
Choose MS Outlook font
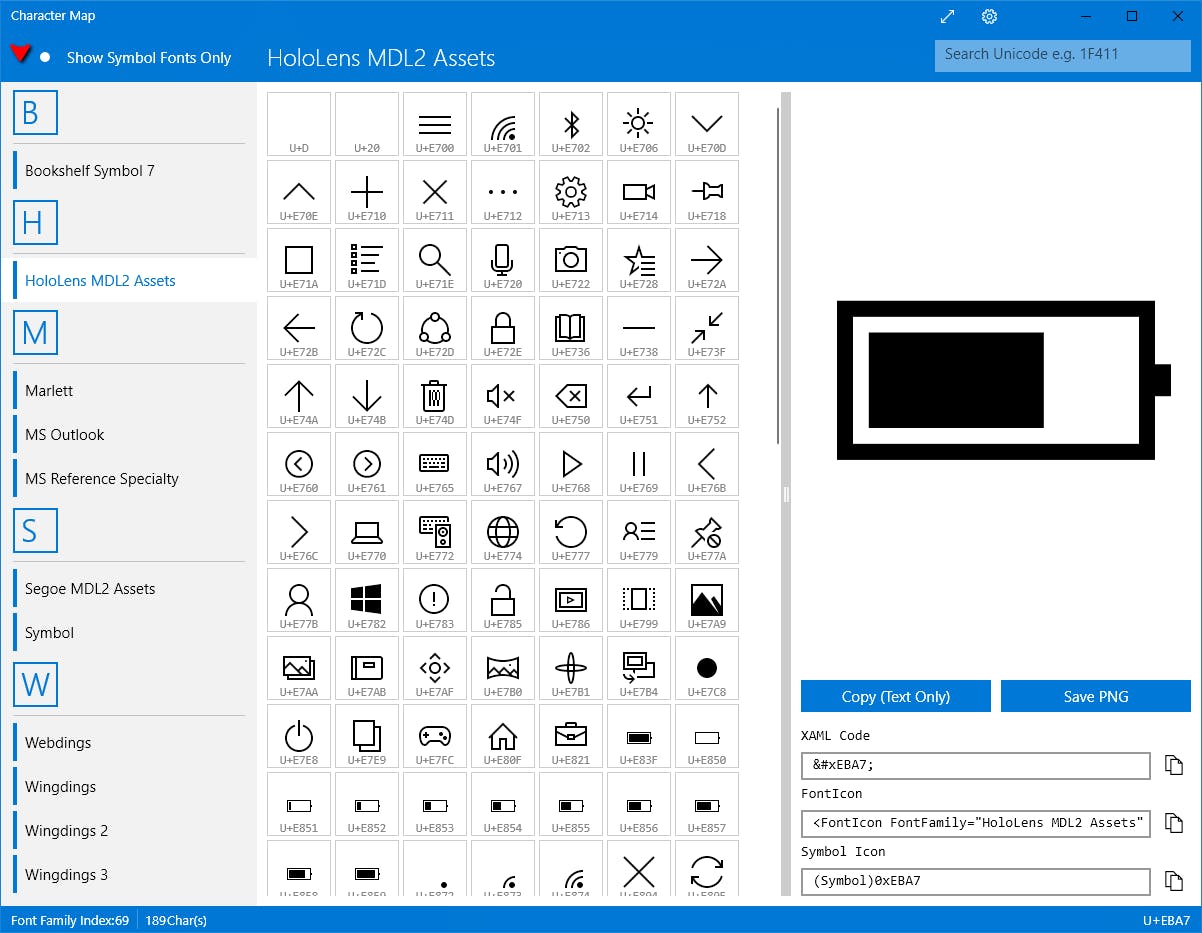click(129, 434)
